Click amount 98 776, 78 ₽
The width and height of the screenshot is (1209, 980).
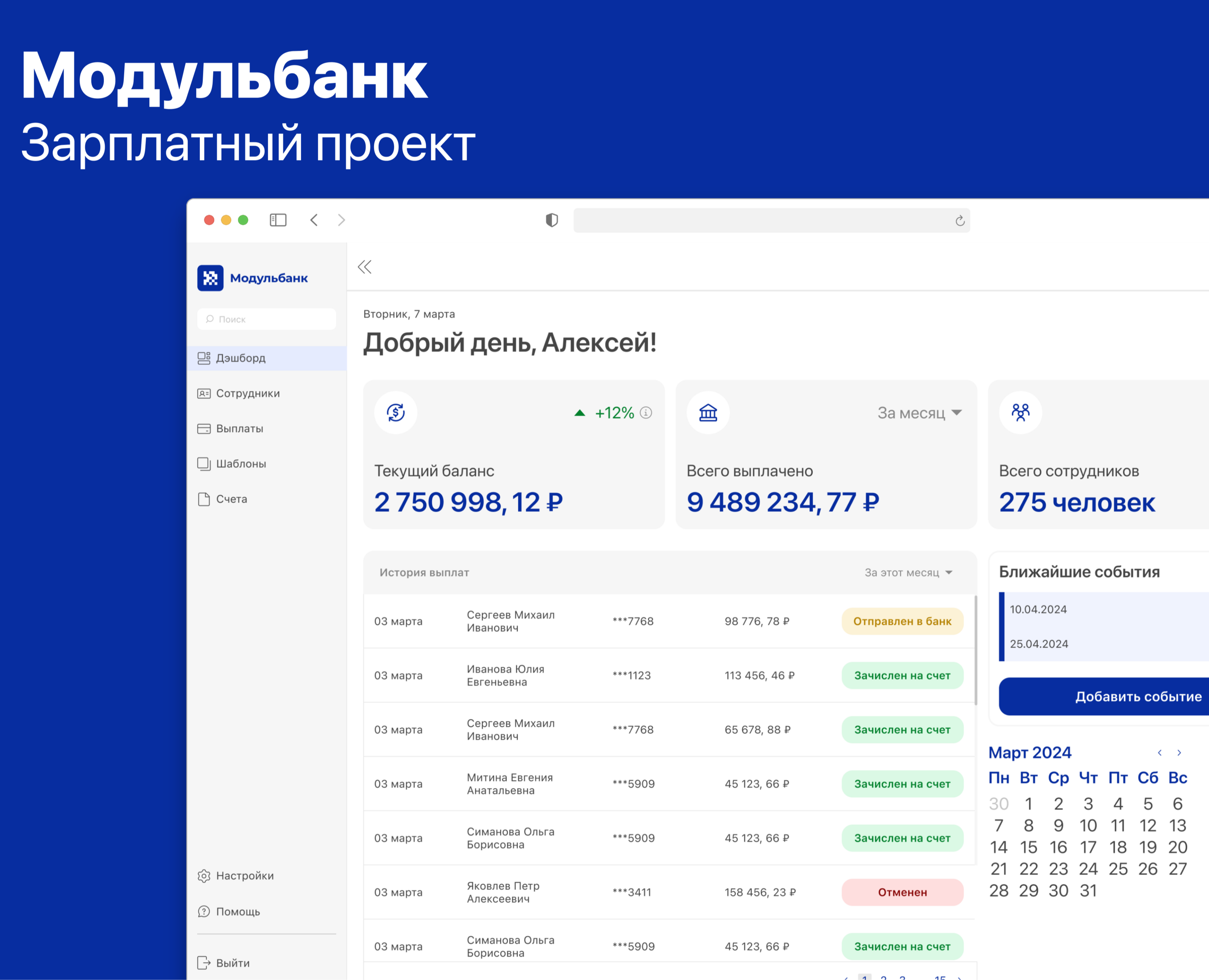click(757, 621)
